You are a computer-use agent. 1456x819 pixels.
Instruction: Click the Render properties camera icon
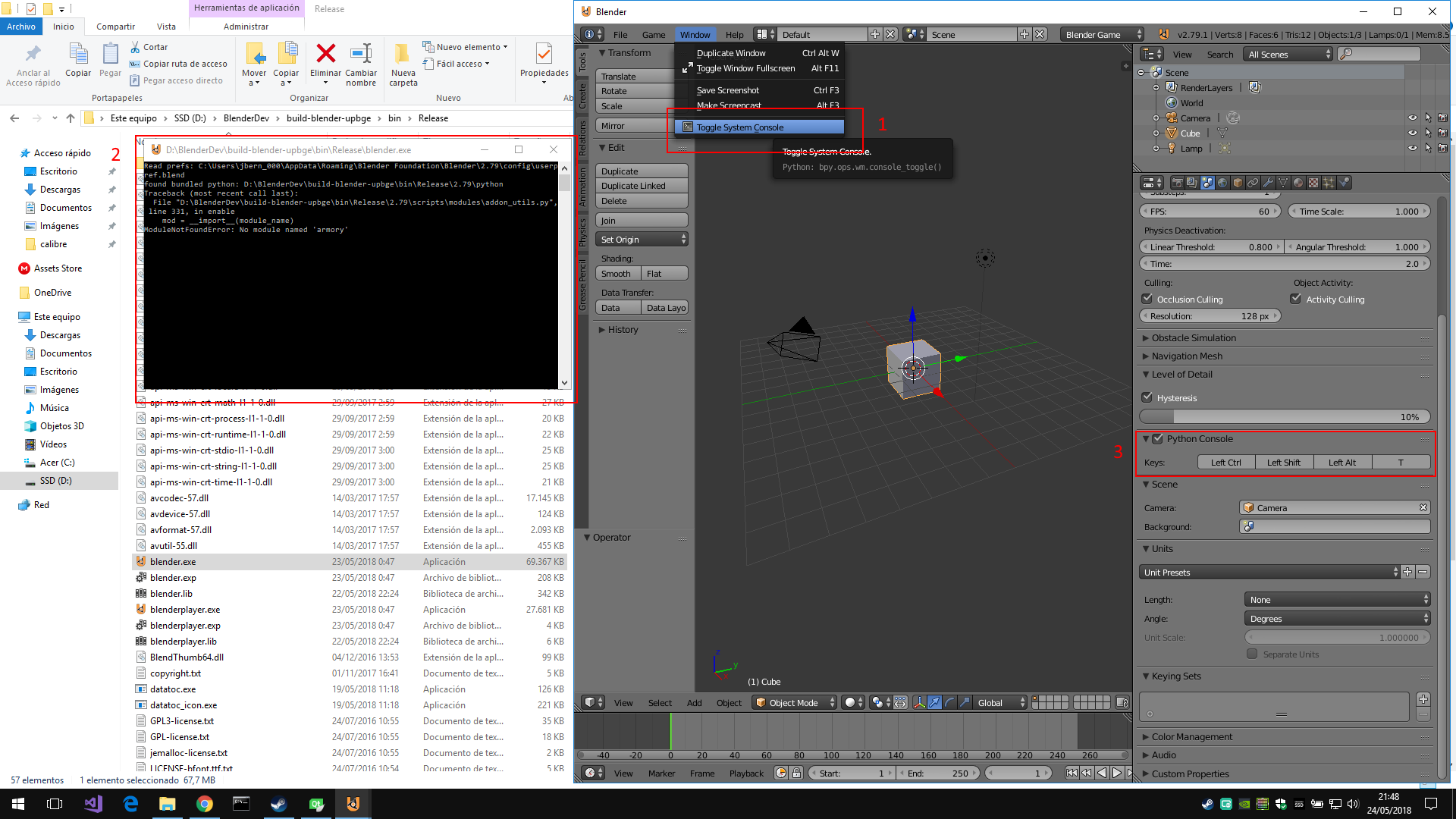coord(1178,183)
